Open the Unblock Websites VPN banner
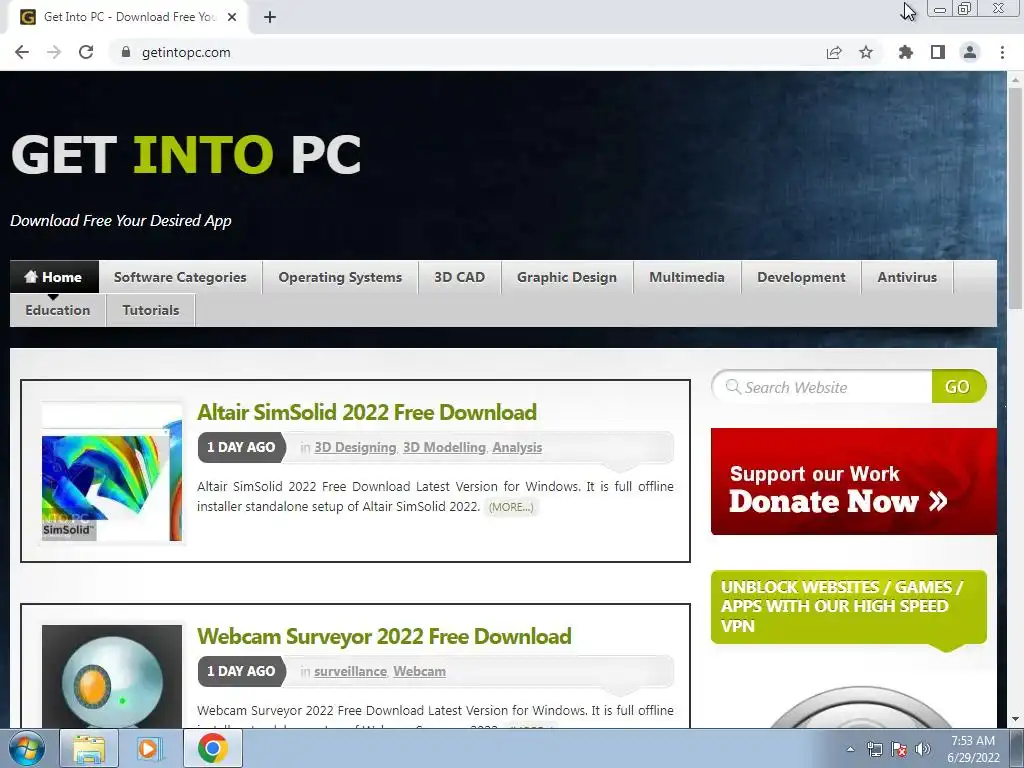1024x768 pixels. [848, 607]
